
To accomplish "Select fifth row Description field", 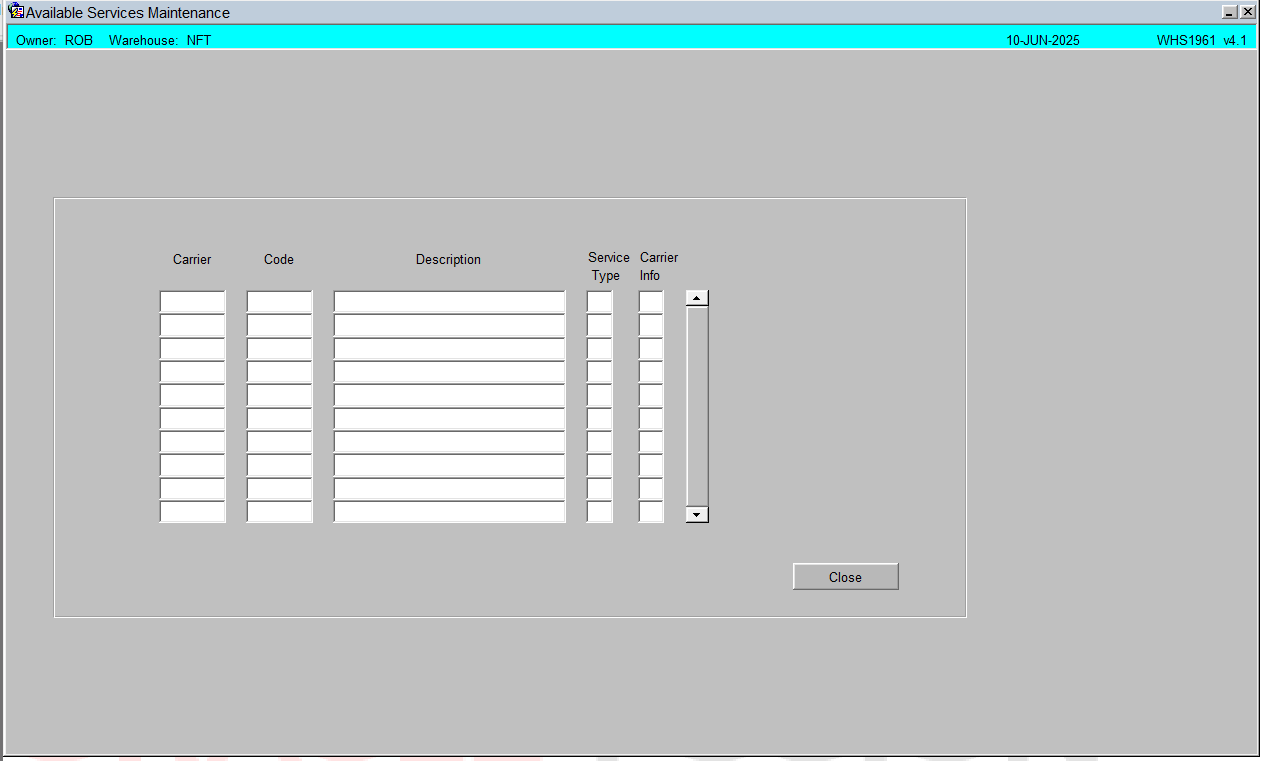I will coord(449,395).
